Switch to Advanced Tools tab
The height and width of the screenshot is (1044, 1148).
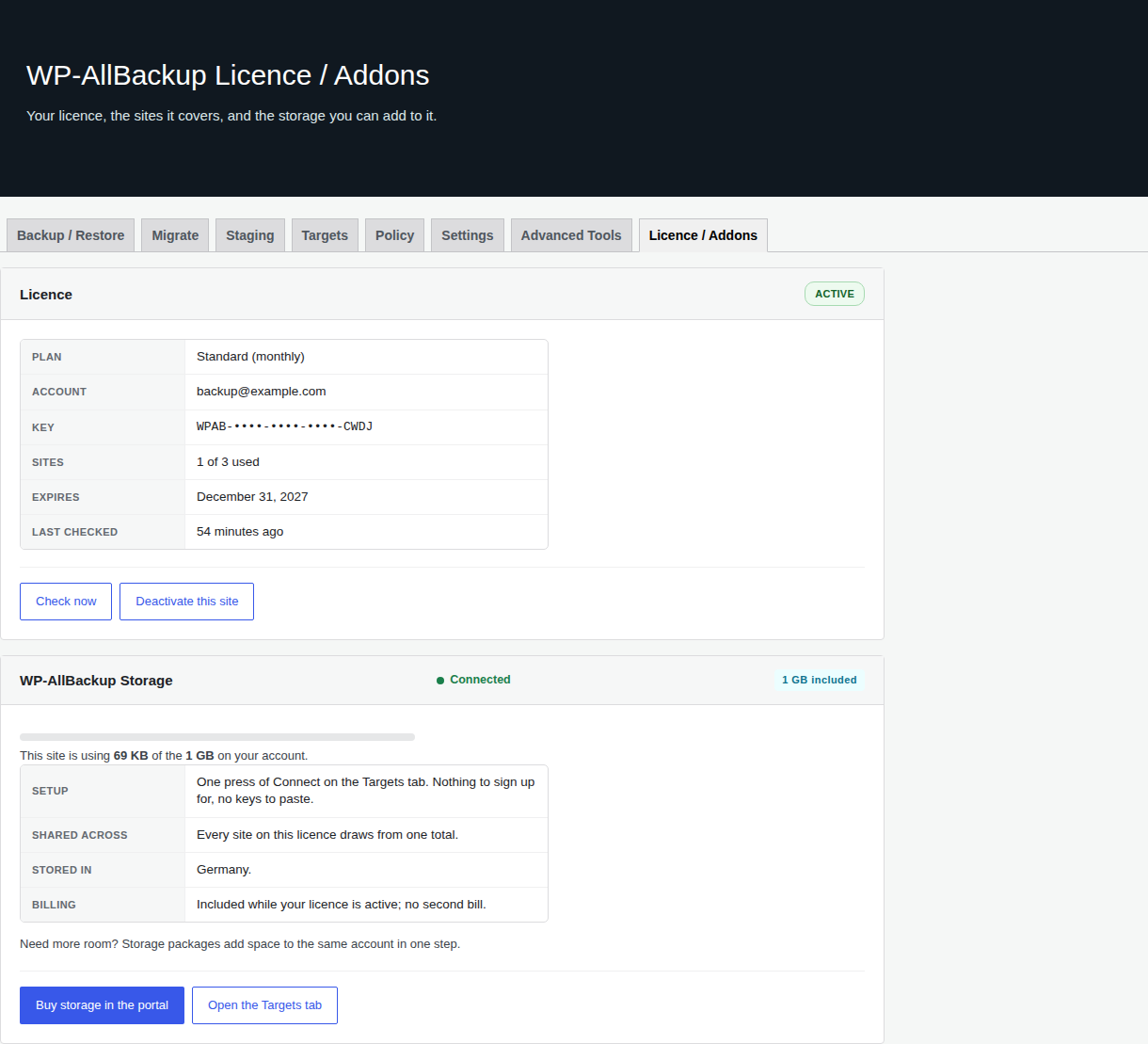[571, 235]
